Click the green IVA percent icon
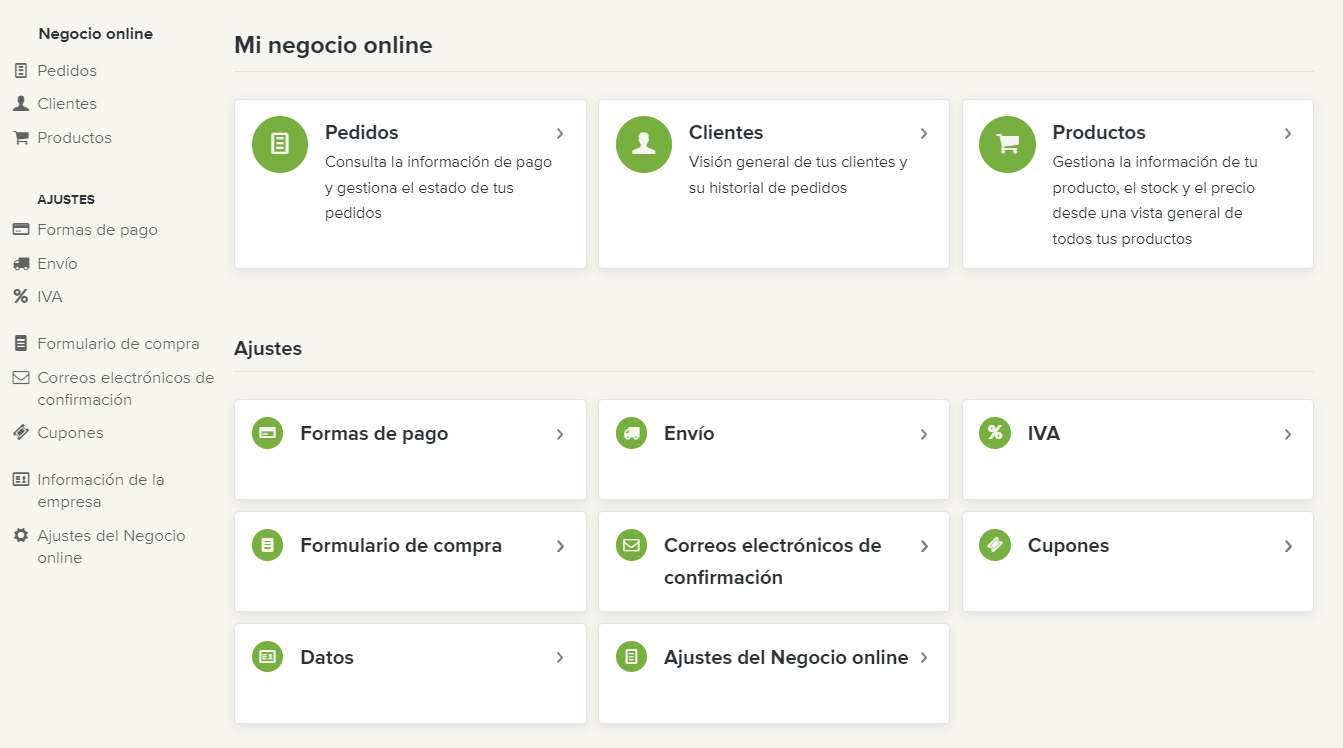Image resolution: width=1343 pixels, height=748 pixels. coord(995,433)
